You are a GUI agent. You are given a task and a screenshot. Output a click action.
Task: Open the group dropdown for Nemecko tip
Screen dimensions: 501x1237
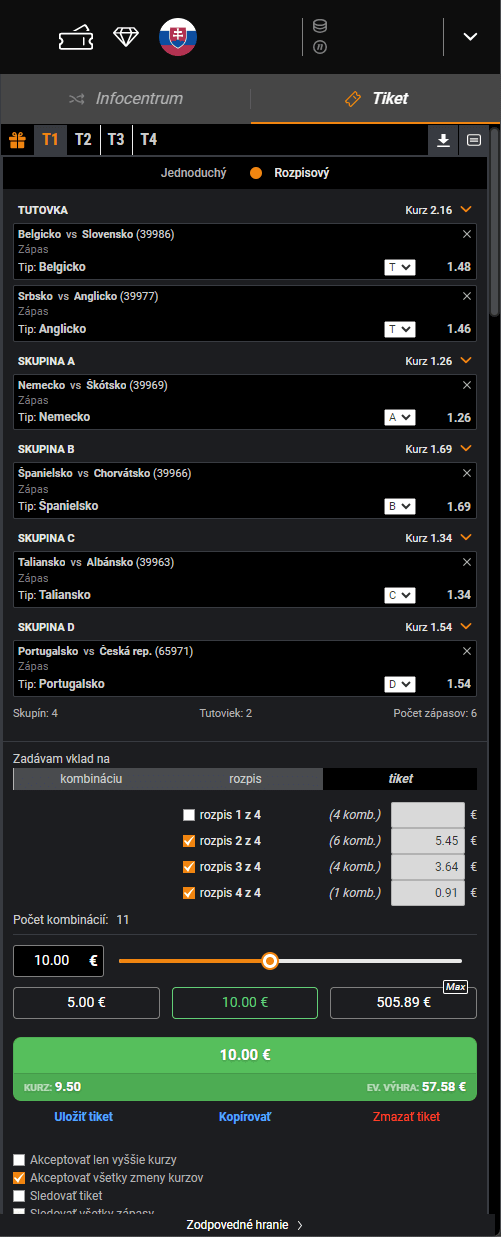[400, 417]
